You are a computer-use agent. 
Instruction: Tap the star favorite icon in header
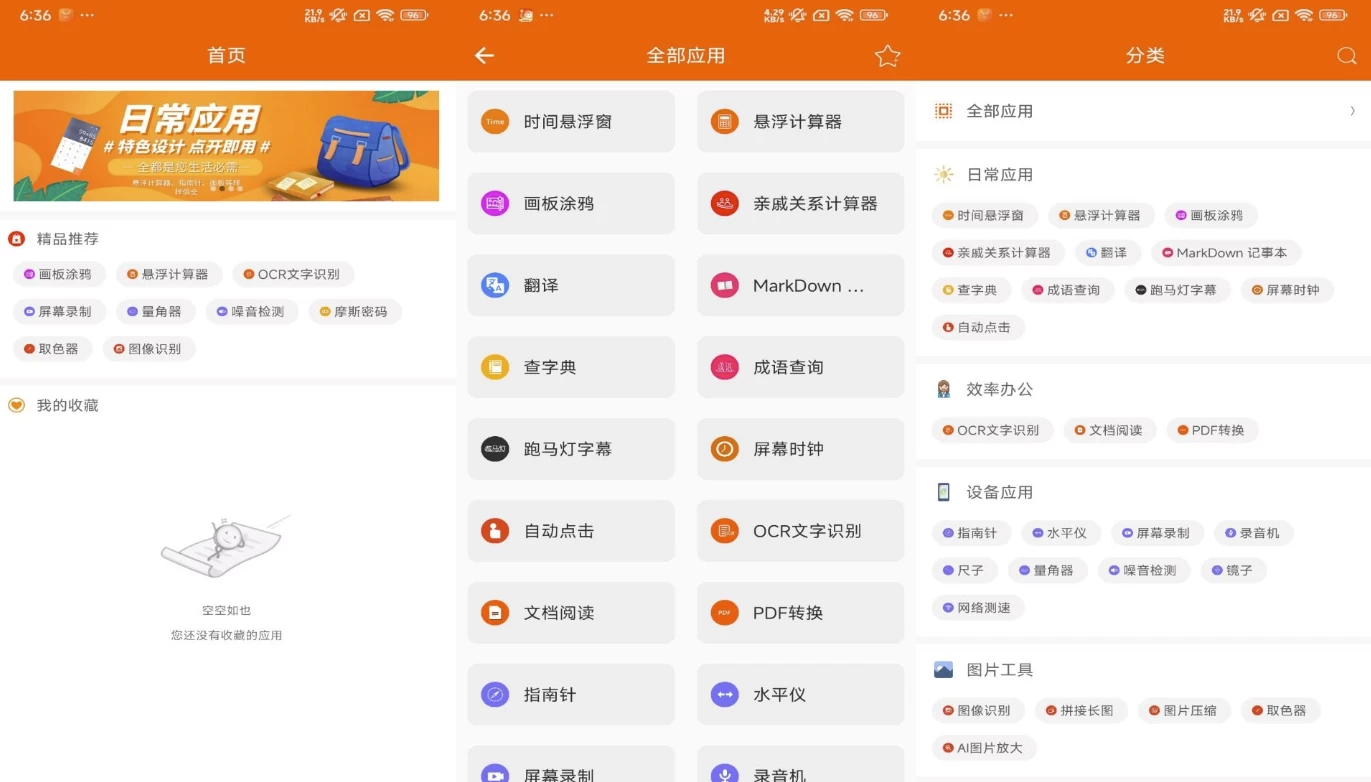point(887,56)
